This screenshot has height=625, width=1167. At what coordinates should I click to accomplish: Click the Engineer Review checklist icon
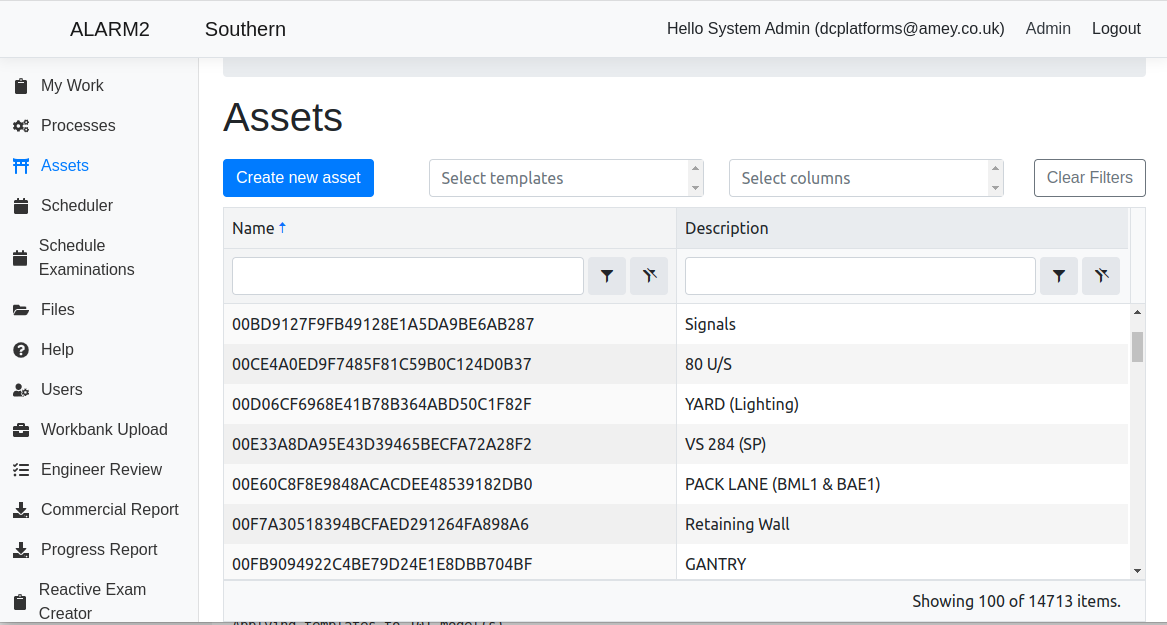click(21, 470)
